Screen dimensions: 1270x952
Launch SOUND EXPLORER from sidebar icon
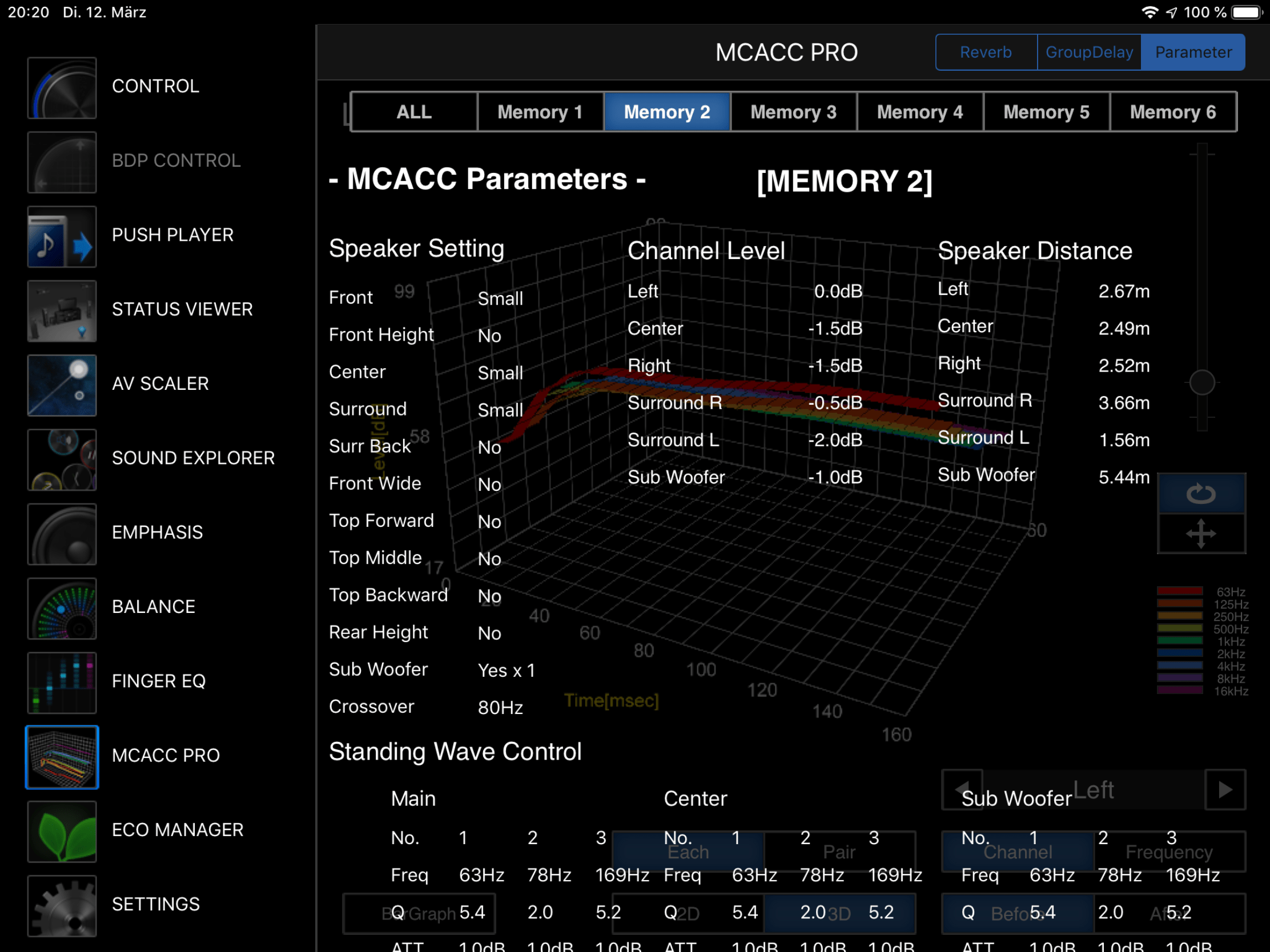(62, 459)
